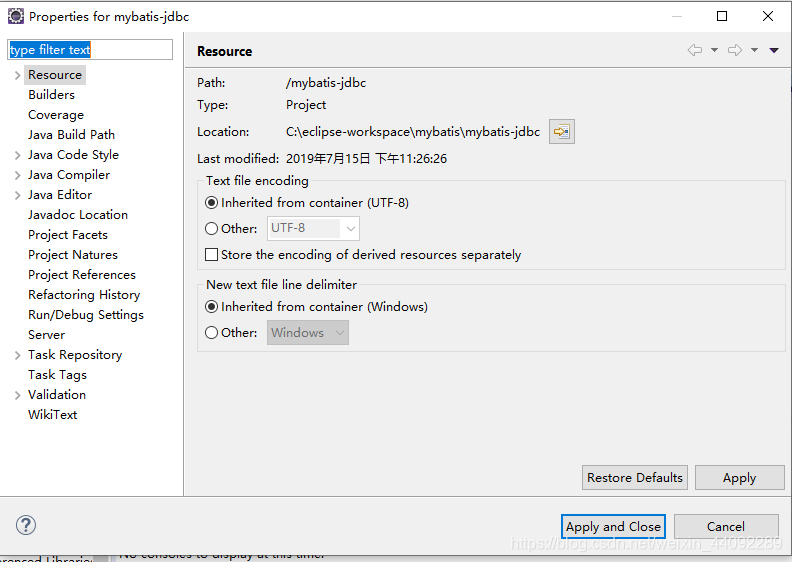
Task: Open the view menu triangle in header
Action: tap(774, 50)
